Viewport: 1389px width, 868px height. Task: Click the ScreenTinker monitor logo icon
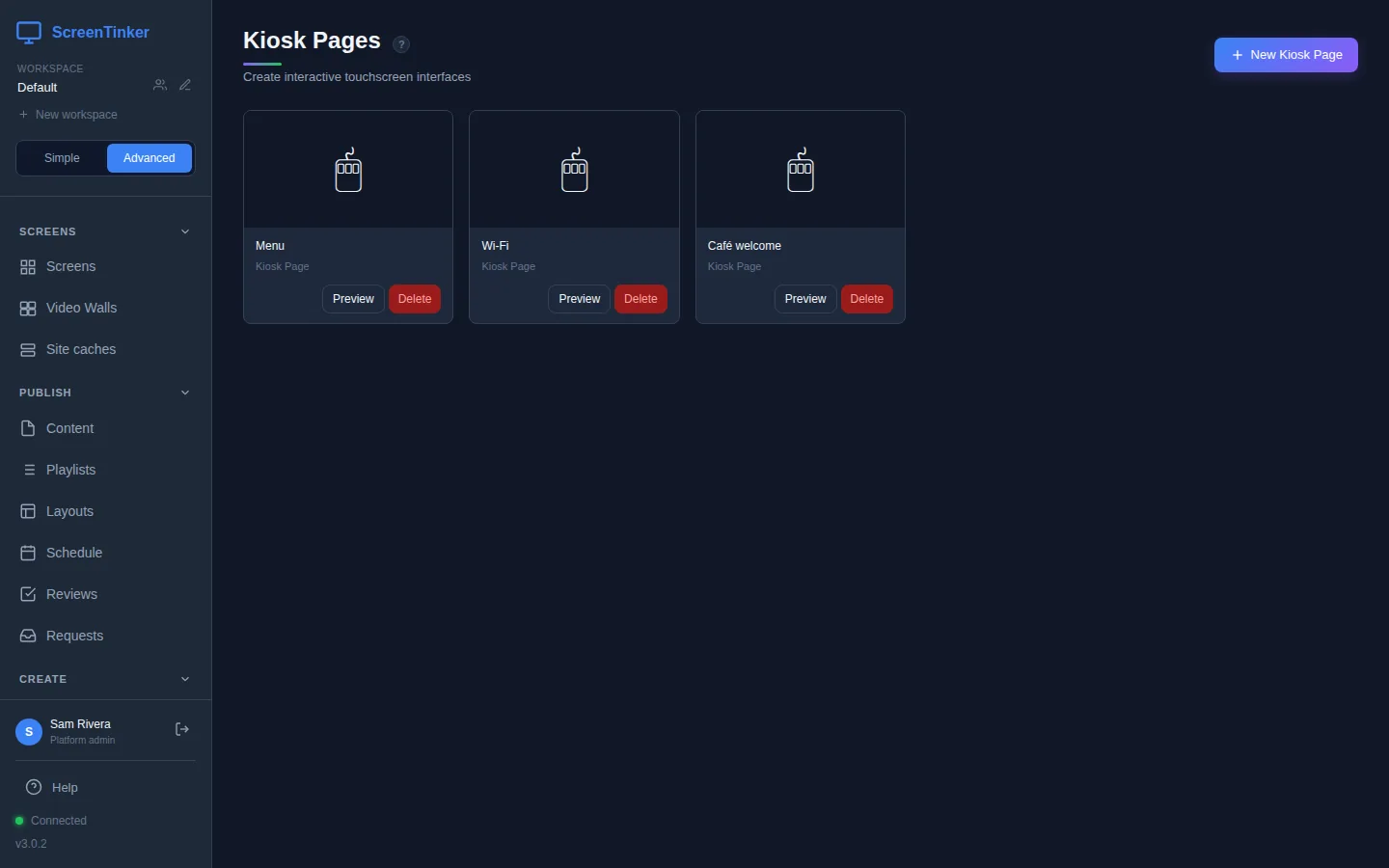pos(29,33)
